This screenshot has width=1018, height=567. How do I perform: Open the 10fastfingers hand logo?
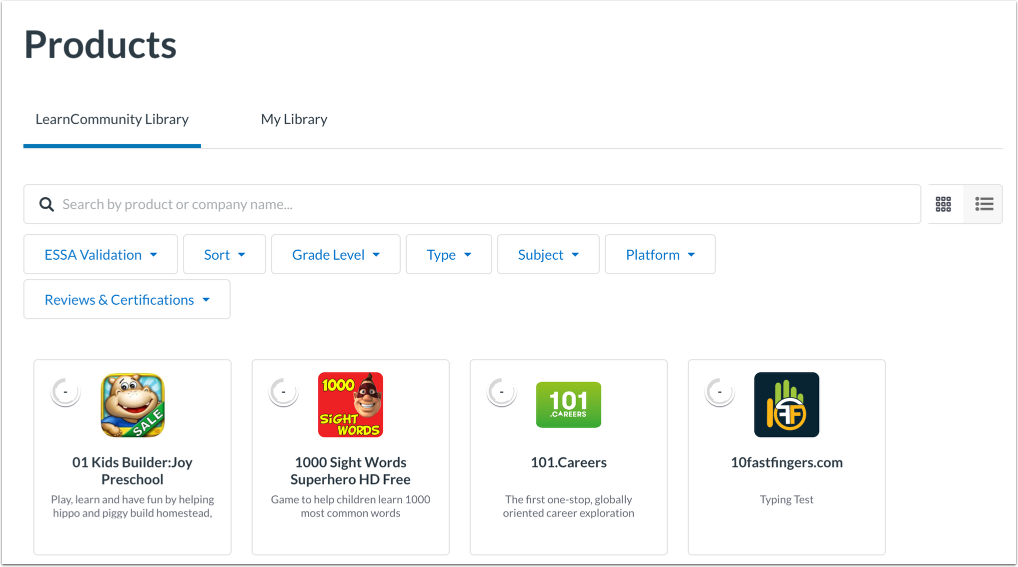(786, 405)
